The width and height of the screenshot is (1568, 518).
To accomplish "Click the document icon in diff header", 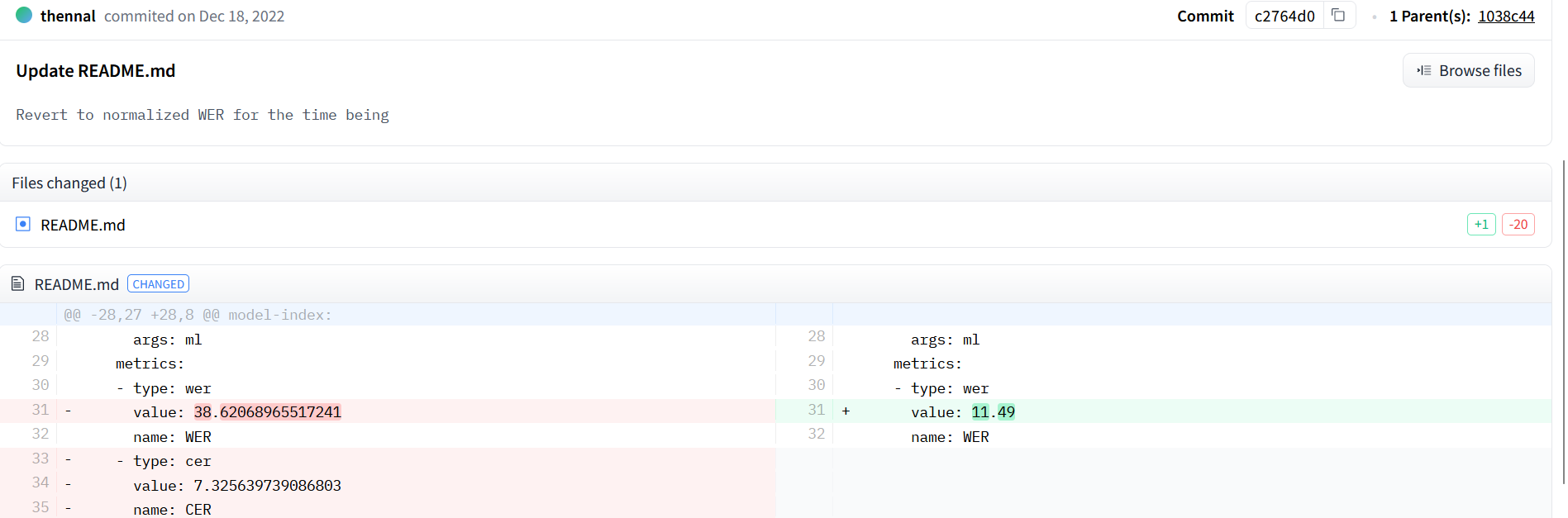I will point(18,284).
